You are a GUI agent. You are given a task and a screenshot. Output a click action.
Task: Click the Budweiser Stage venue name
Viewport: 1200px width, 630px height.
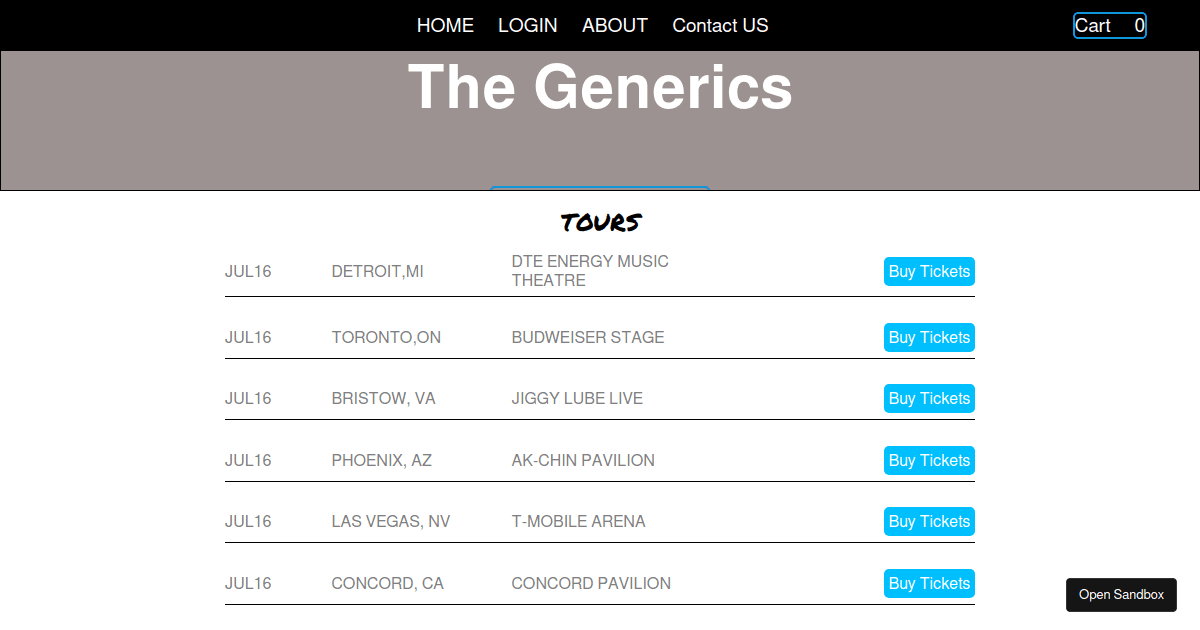click(588, 337)
